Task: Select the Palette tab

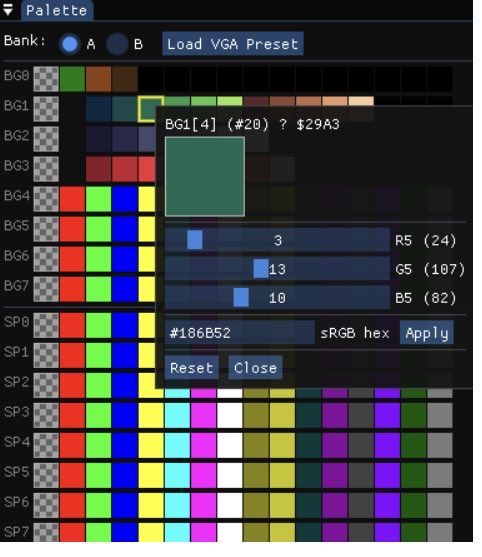Action: pyautogui.click(x=57, y=10)
